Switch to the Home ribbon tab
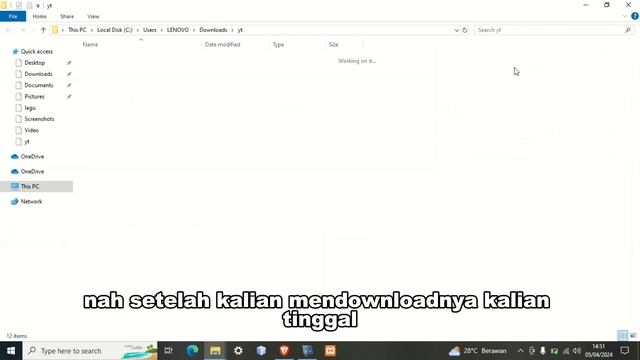The width and height of the screenshot is (640, 360). [40, 16]
